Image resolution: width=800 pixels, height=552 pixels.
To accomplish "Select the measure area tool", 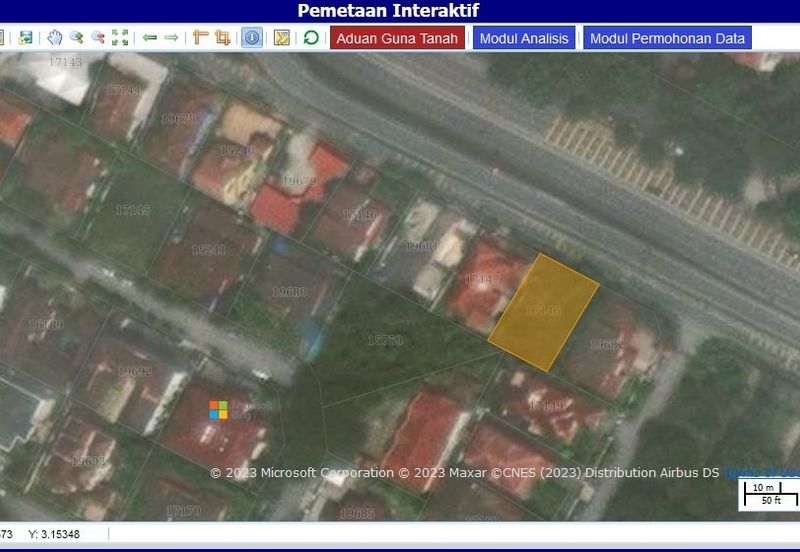I will pos(222,38).
